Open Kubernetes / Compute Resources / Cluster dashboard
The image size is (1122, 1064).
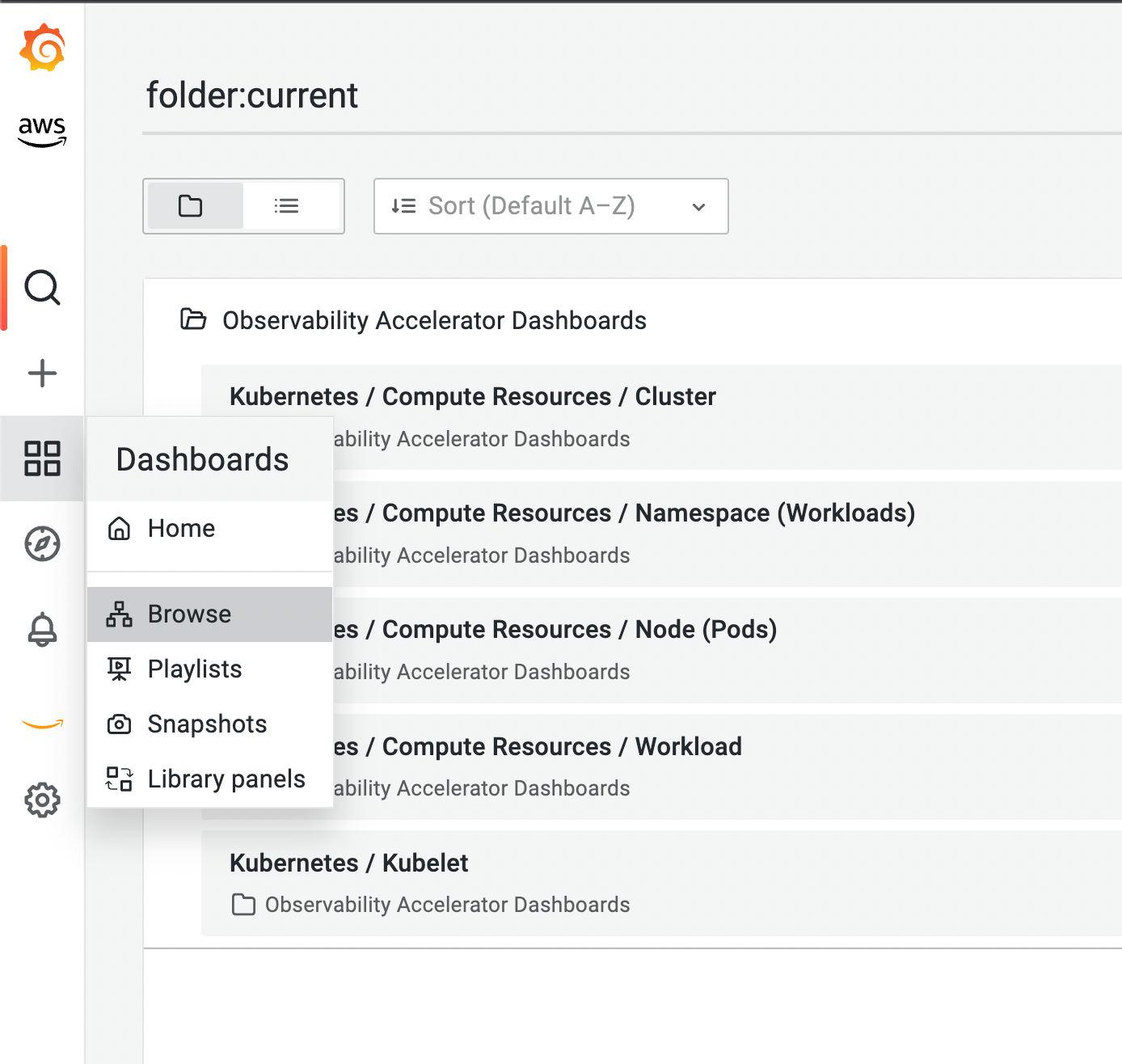point(472,396)
